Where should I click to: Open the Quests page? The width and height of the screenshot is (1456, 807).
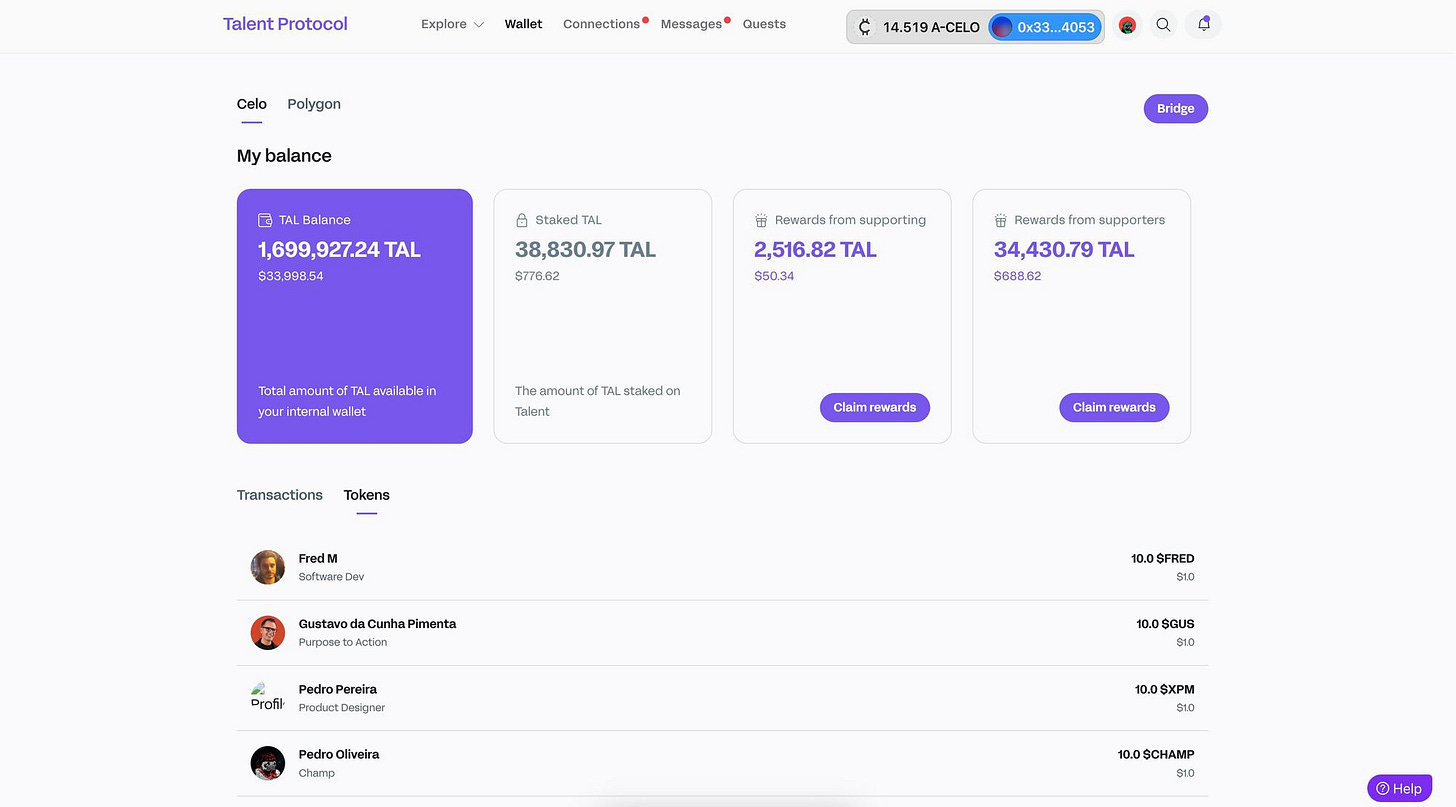pos(764,24)
